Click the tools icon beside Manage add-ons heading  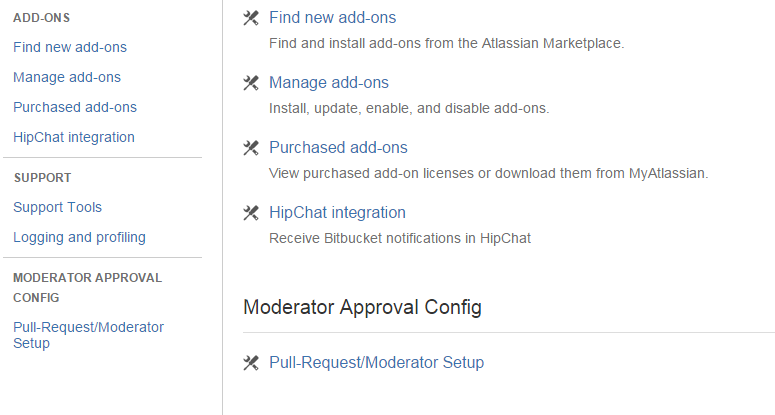tap(251, 83)
